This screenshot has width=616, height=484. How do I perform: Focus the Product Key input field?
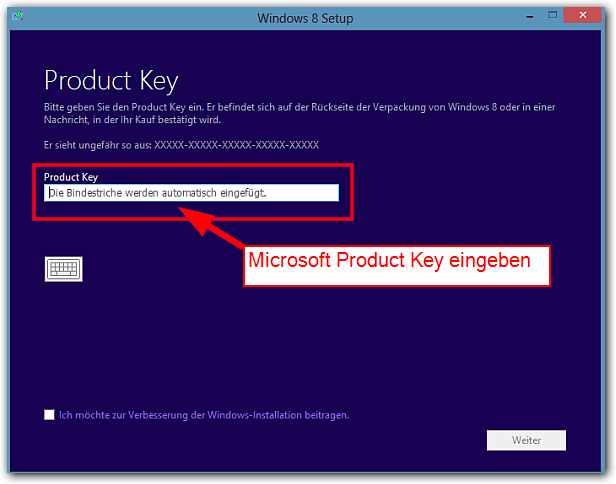pos(191,193)
